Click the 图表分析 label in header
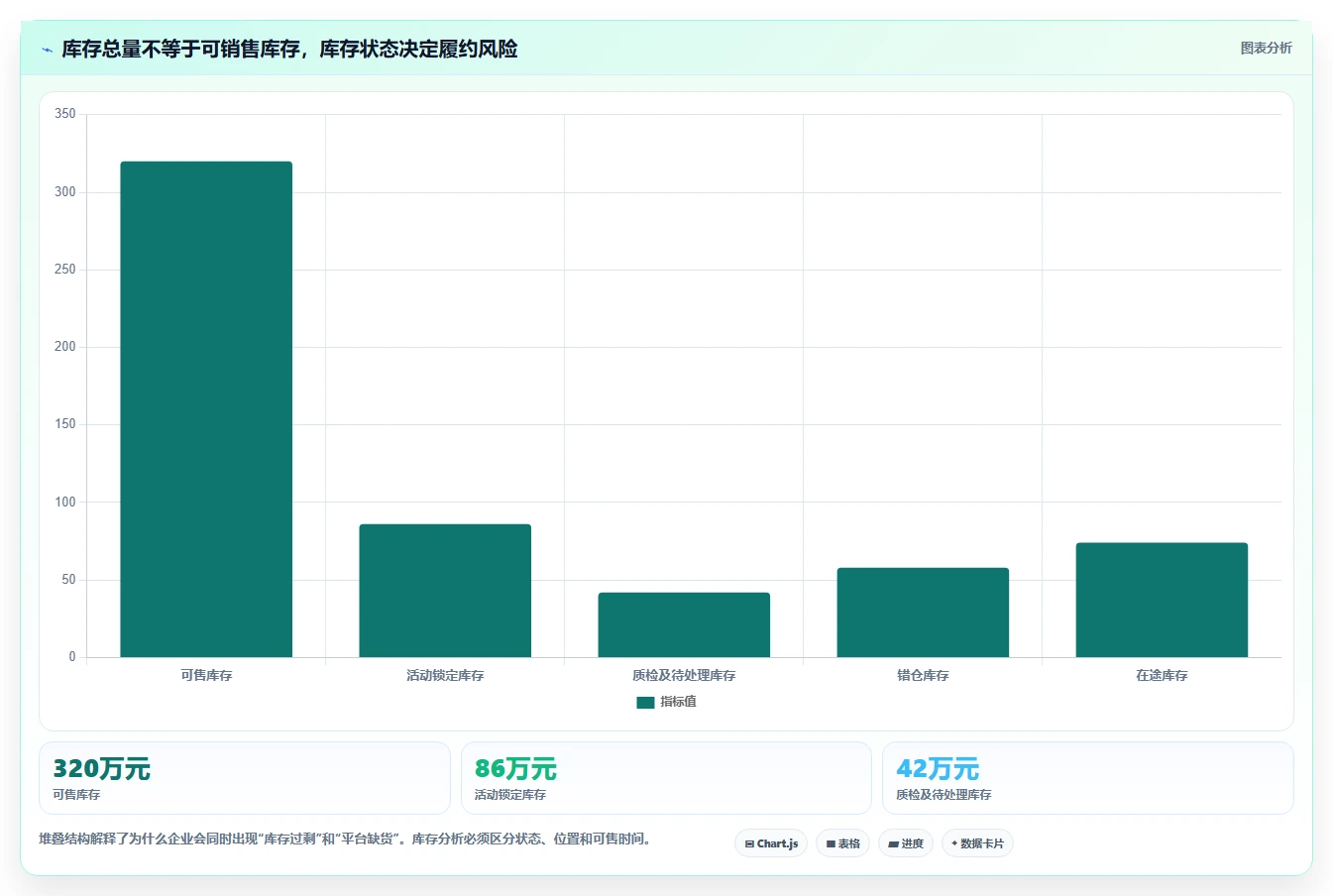 click(1266, 48)
